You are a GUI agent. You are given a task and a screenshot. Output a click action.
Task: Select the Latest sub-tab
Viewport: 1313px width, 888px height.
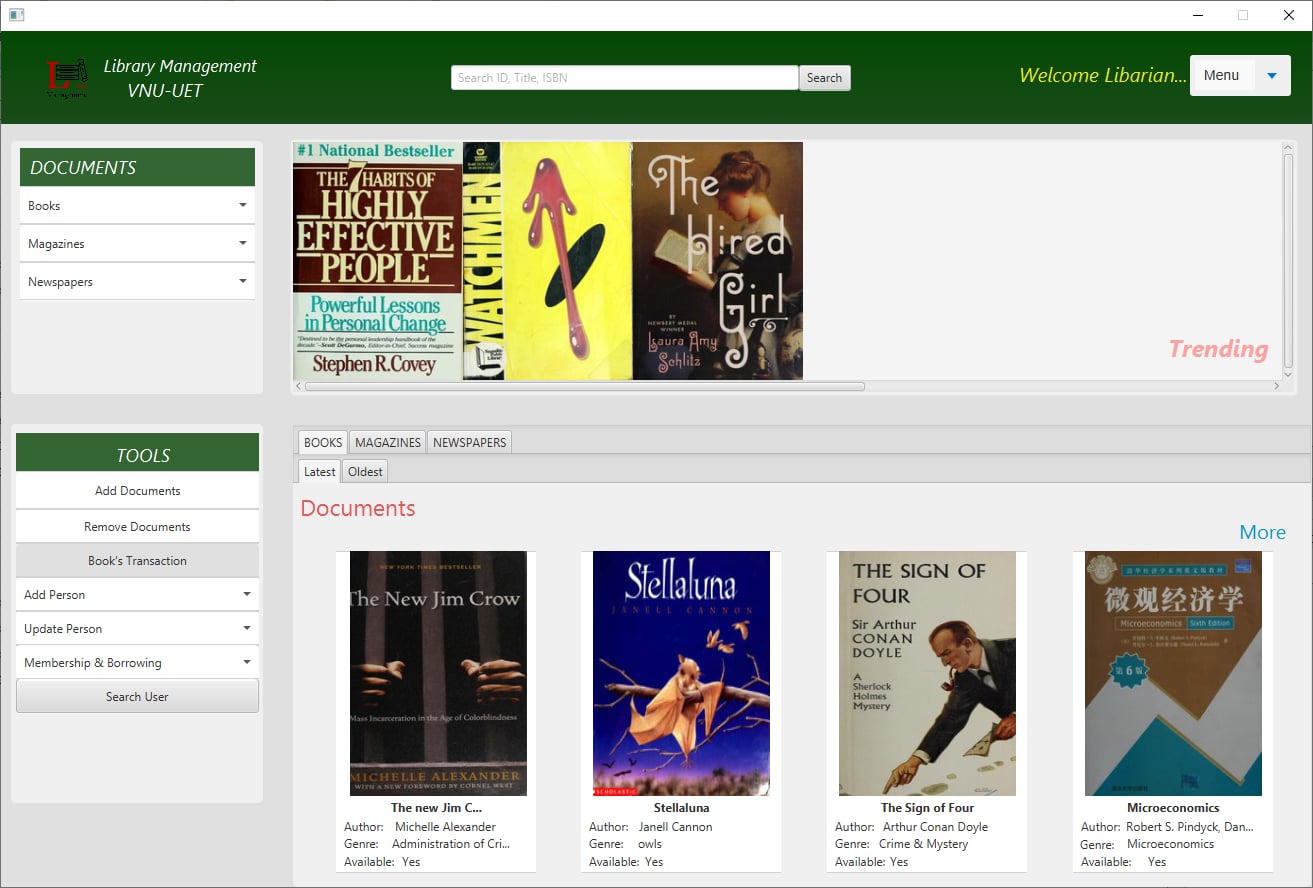pos(320,472)
